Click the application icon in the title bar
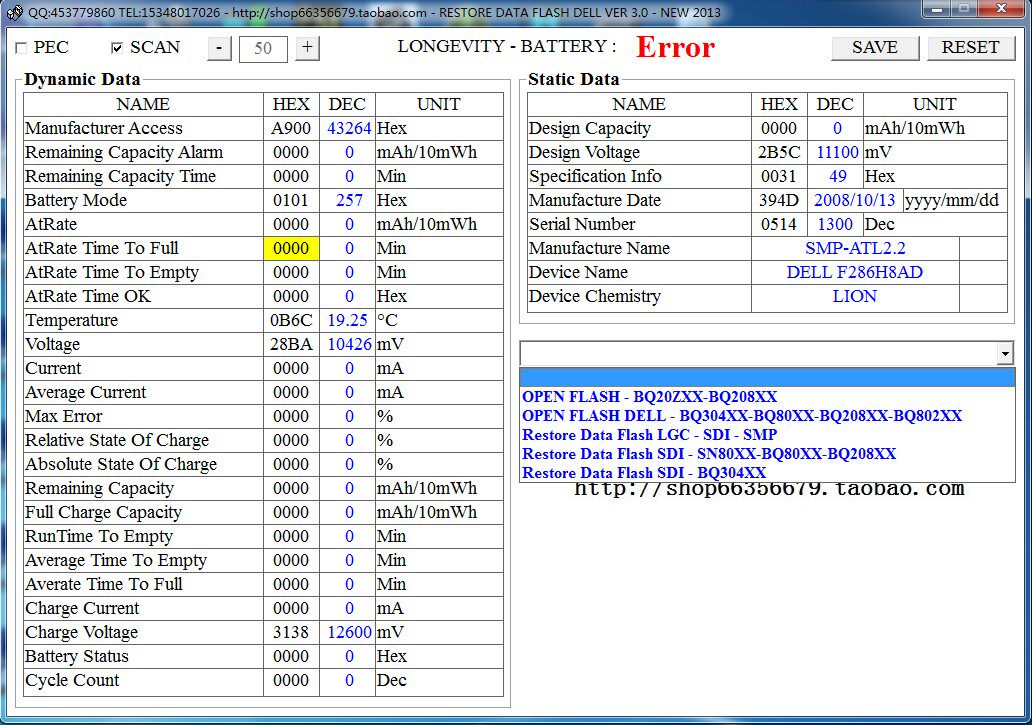Image resolution: width=1032 pixels, height=725 pixels. pos(13,10)
